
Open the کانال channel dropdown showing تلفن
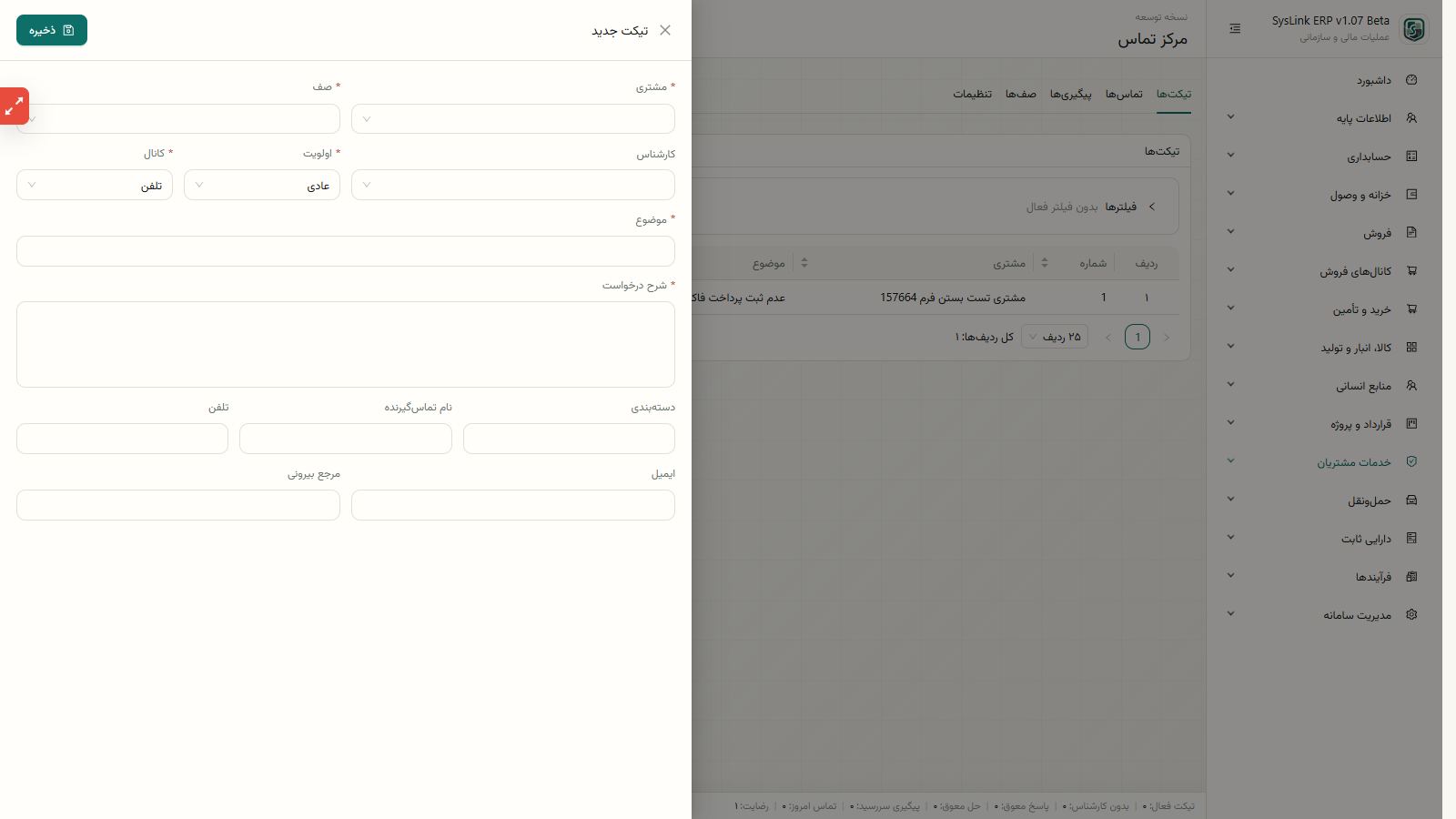[95, 185]
